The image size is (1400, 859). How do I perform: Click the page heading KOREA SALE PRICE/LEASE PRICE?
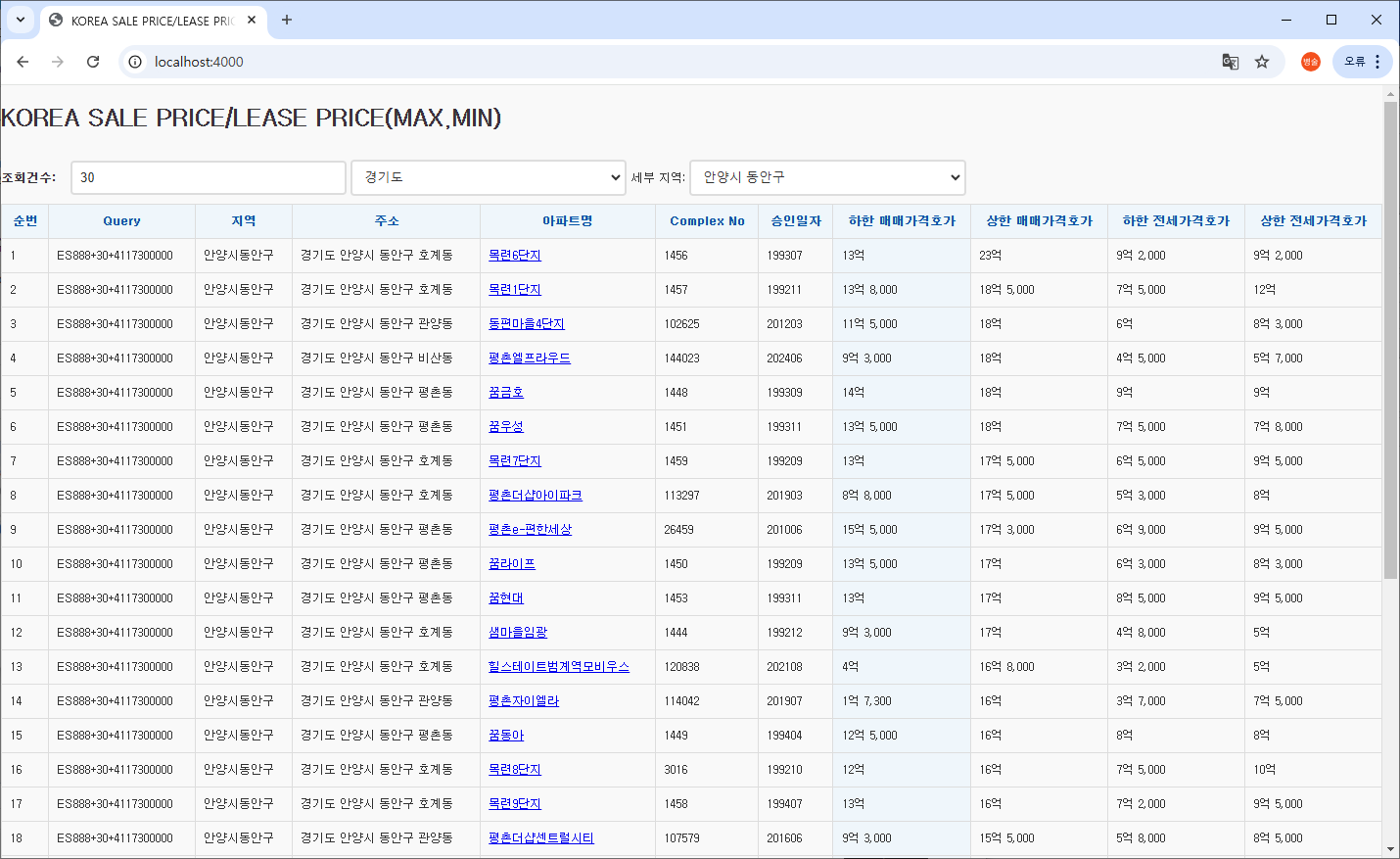click(x=251, y=118)
